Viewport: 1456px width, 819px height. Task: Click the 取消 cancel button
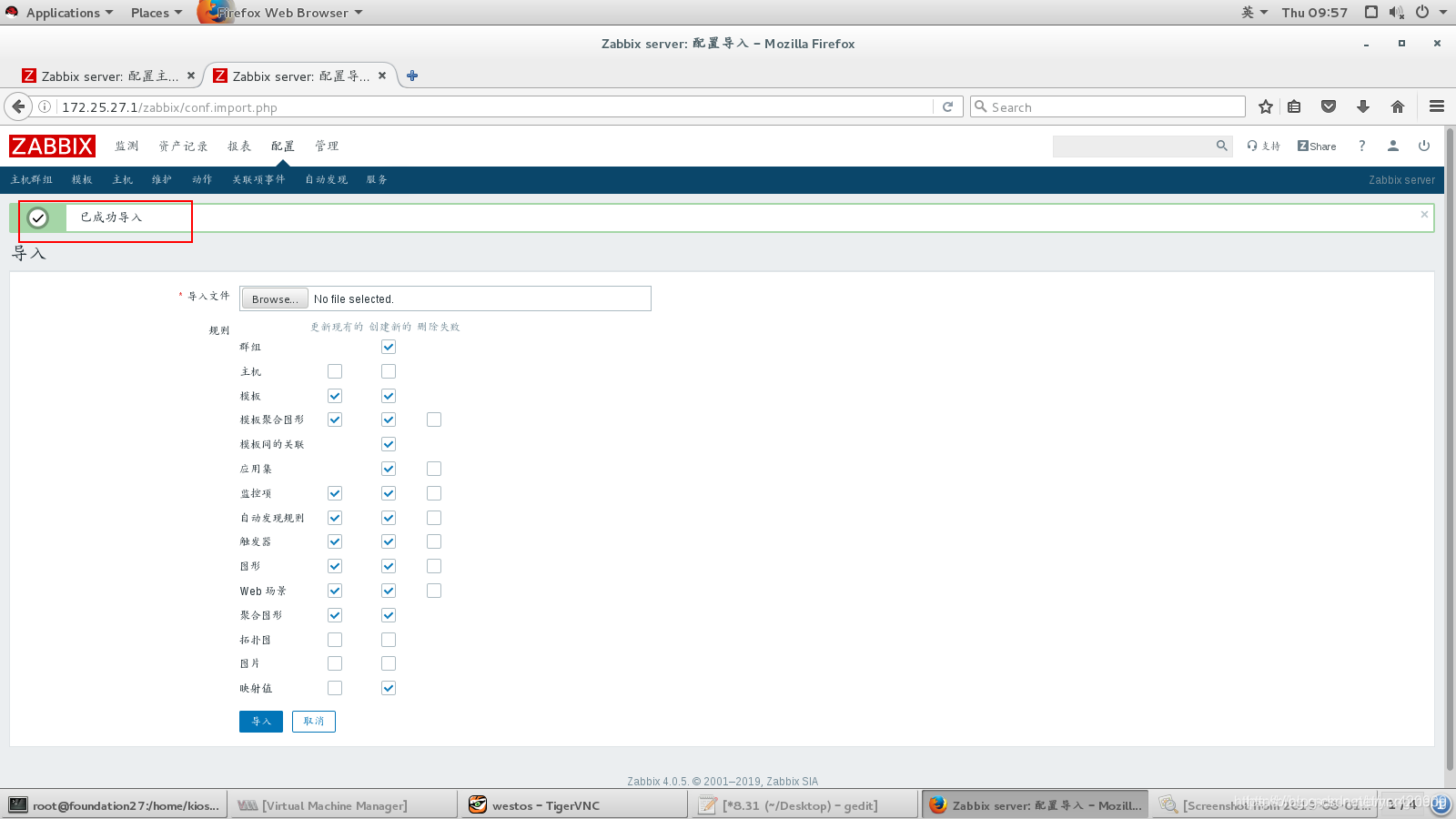314,721
